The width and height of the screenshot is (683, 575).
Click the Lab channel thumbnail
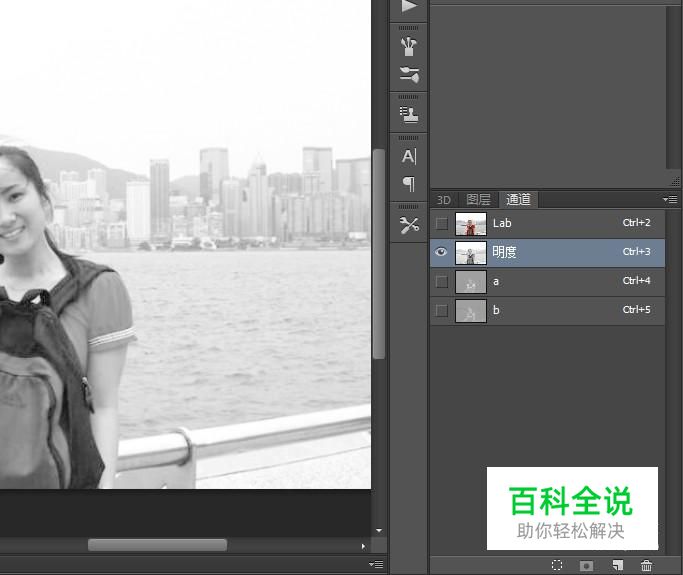471,224
